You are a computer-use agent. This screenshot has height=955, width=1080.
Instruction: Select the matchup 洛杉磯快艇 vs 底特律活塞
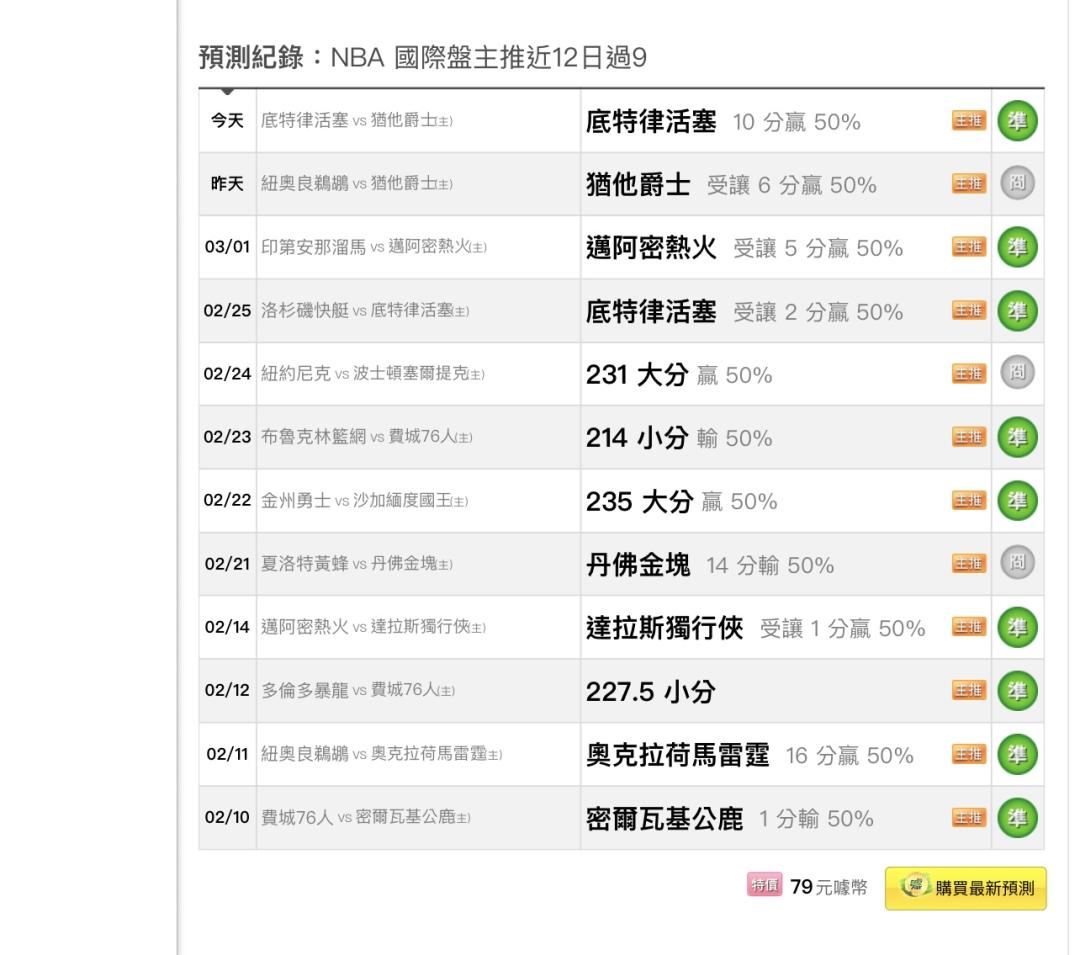pyautogui.click(x=365, y=311)
